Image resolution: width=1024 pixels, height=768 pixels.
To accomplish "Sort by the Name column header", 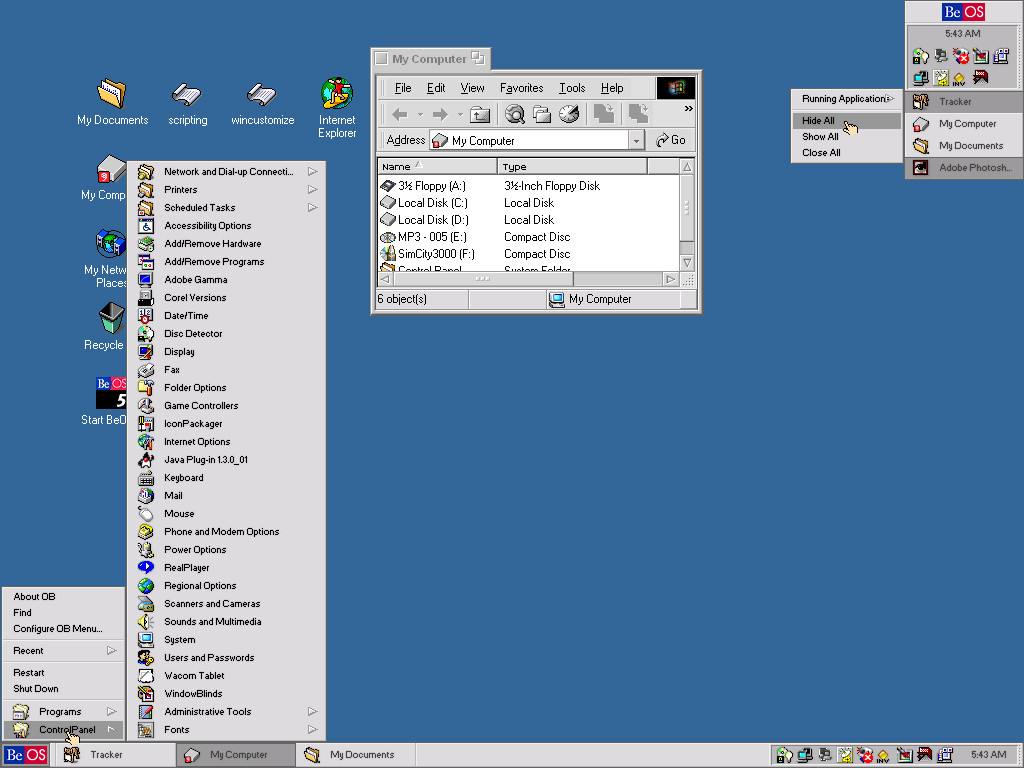I will coord(437,167).
